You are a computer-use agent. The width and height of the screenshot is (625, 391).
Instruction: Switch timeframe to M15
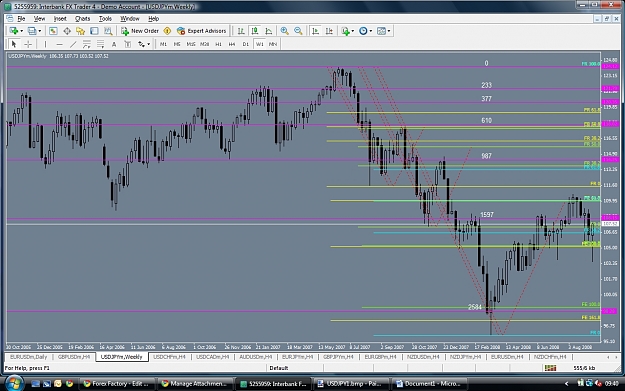tap(191, 44)
